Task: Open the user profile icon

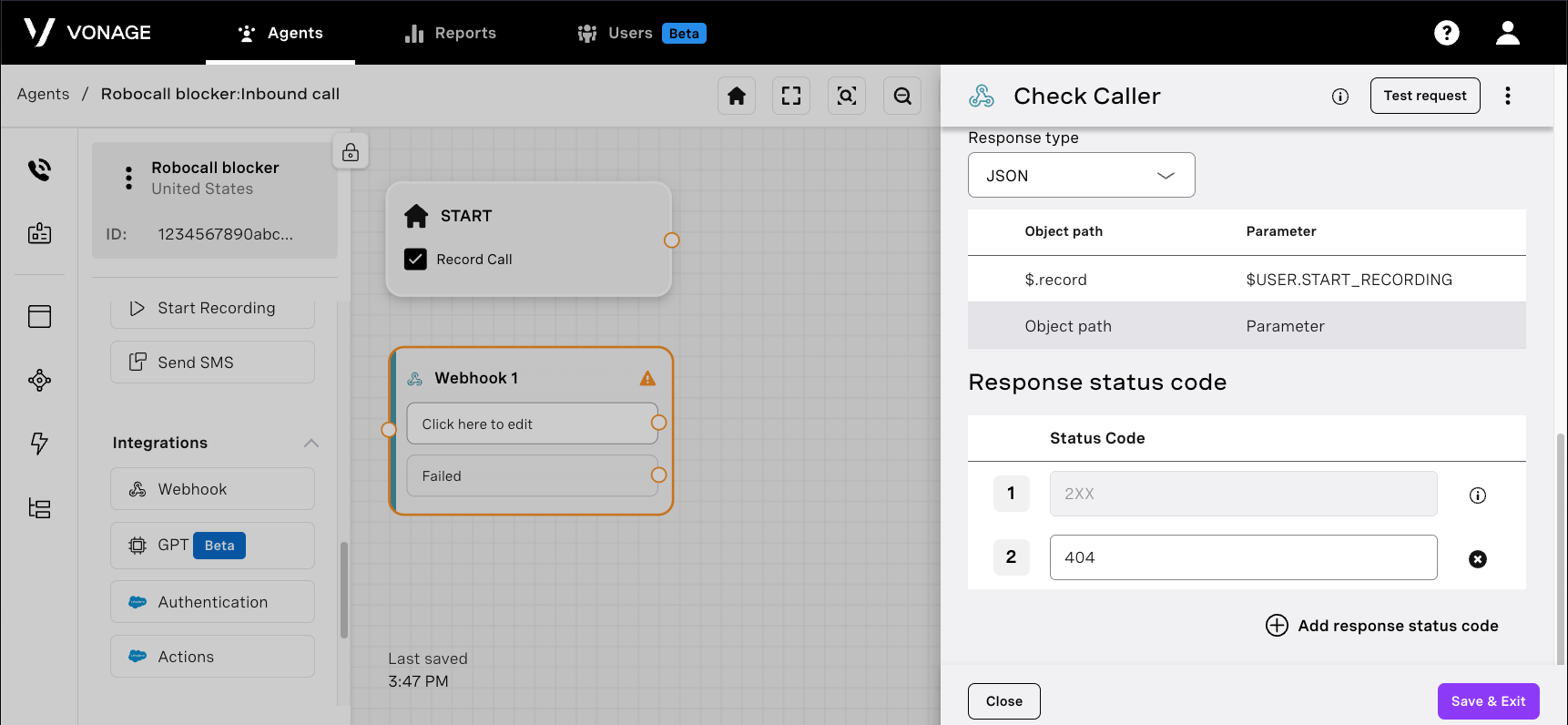Action: coord(1508,33)
